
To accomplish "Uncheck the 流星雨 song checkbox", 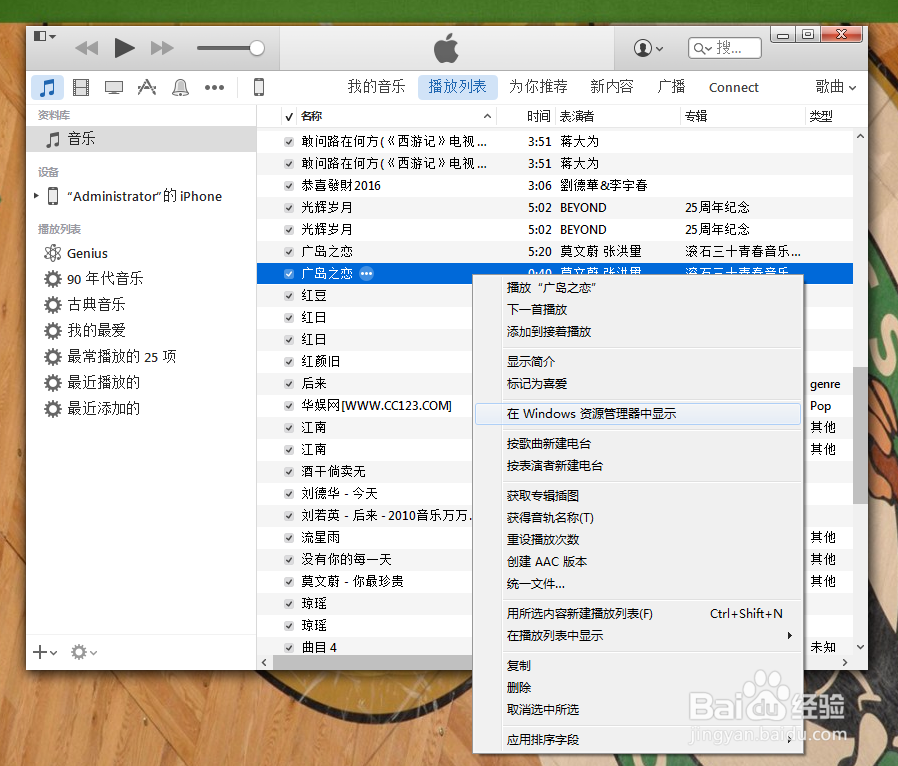I will point(289,538).
